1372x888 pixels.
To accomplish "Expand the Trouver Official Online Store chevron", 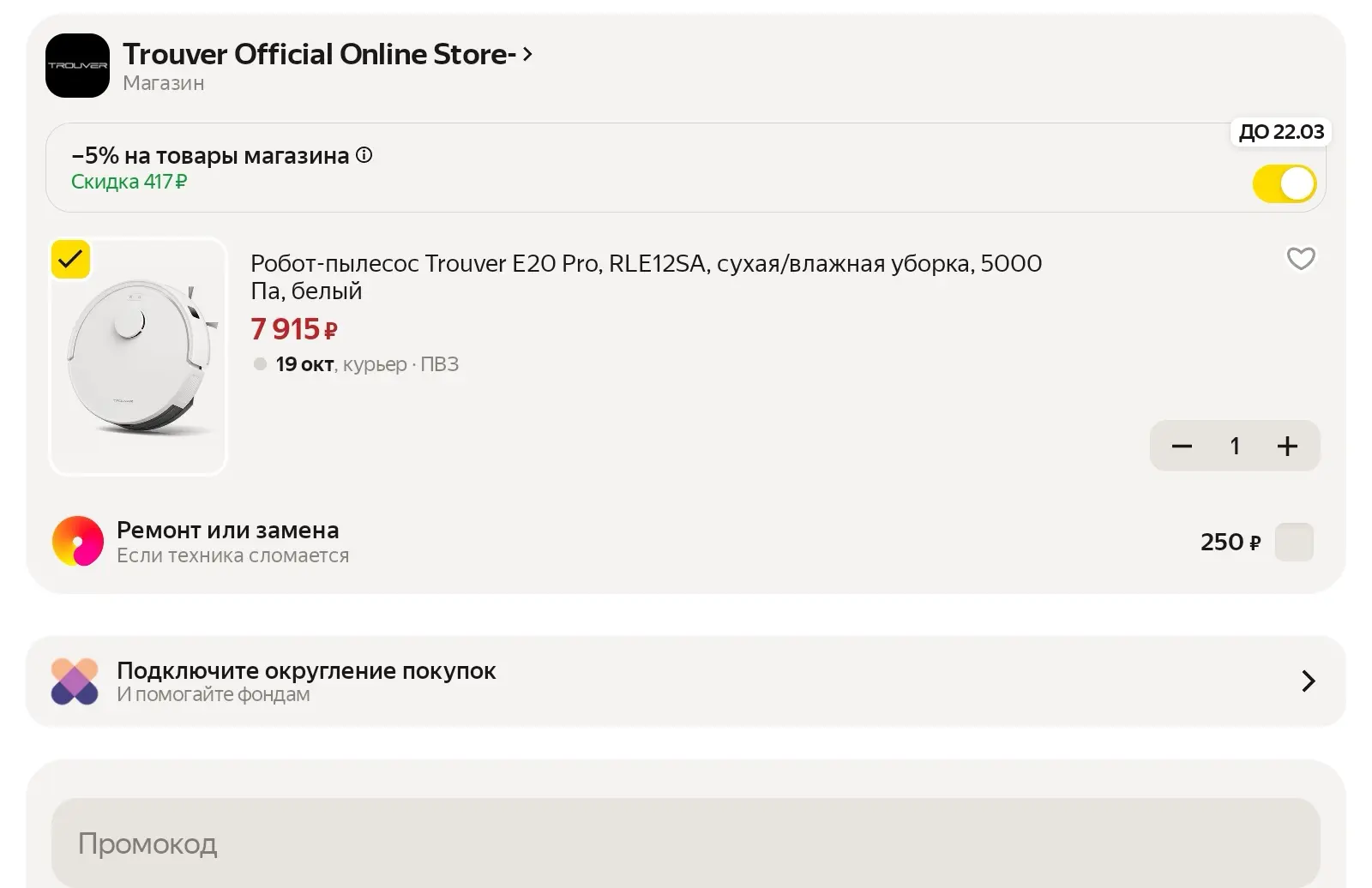I will (527, 54).
